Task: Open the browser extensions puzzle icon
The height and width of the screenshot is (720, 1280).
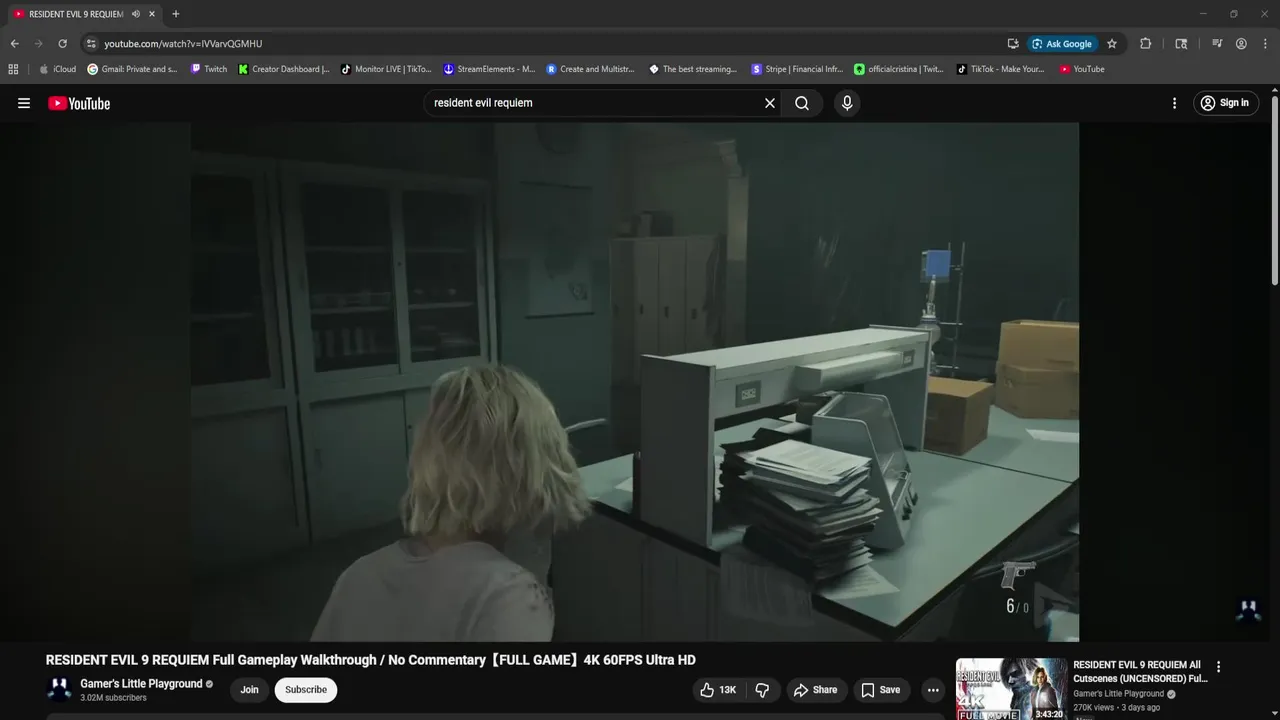Action: click(1146, 44)
